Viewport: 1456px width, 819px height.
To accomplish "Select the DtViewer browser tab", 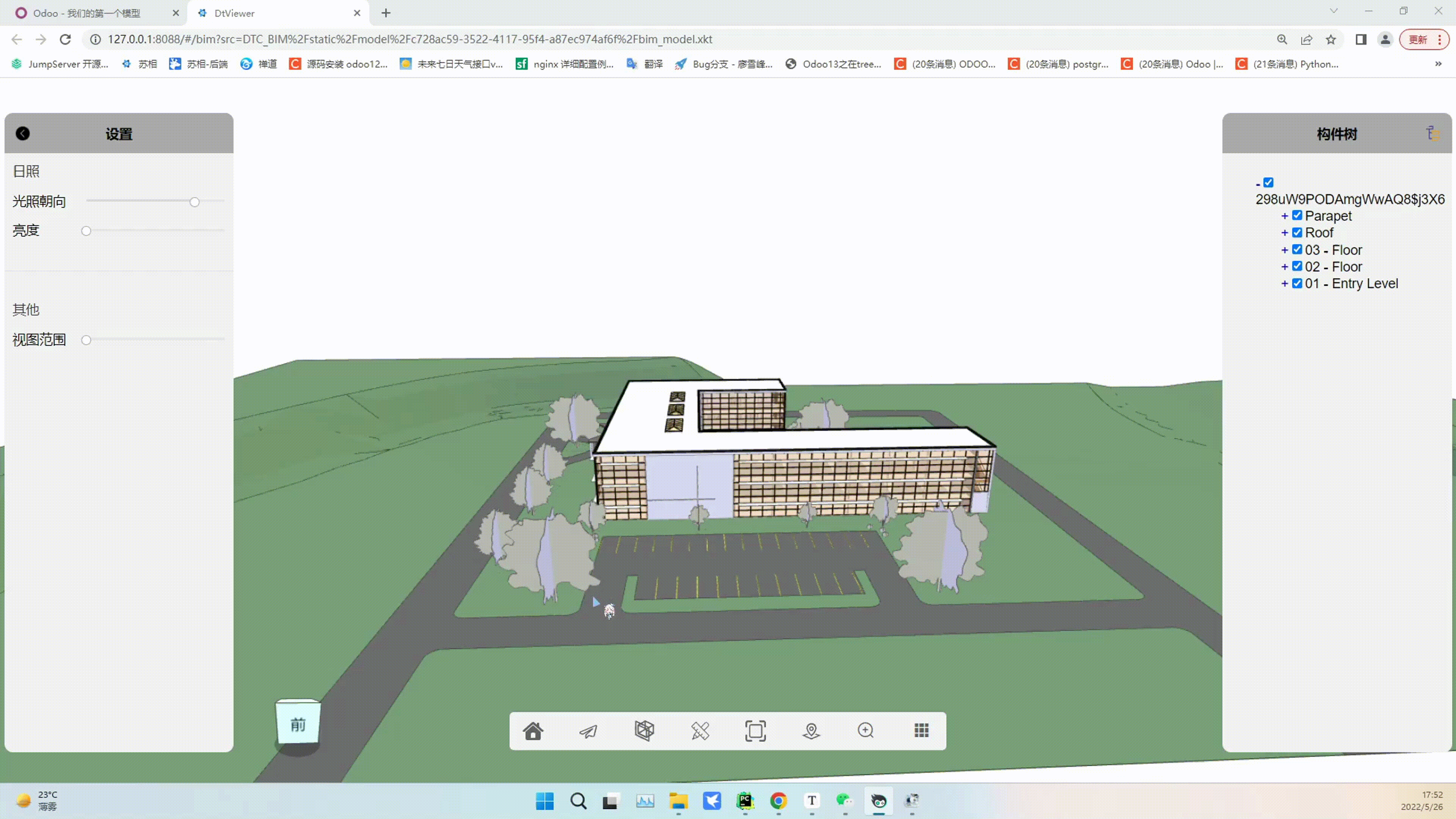I will click(x=234, y=13).
